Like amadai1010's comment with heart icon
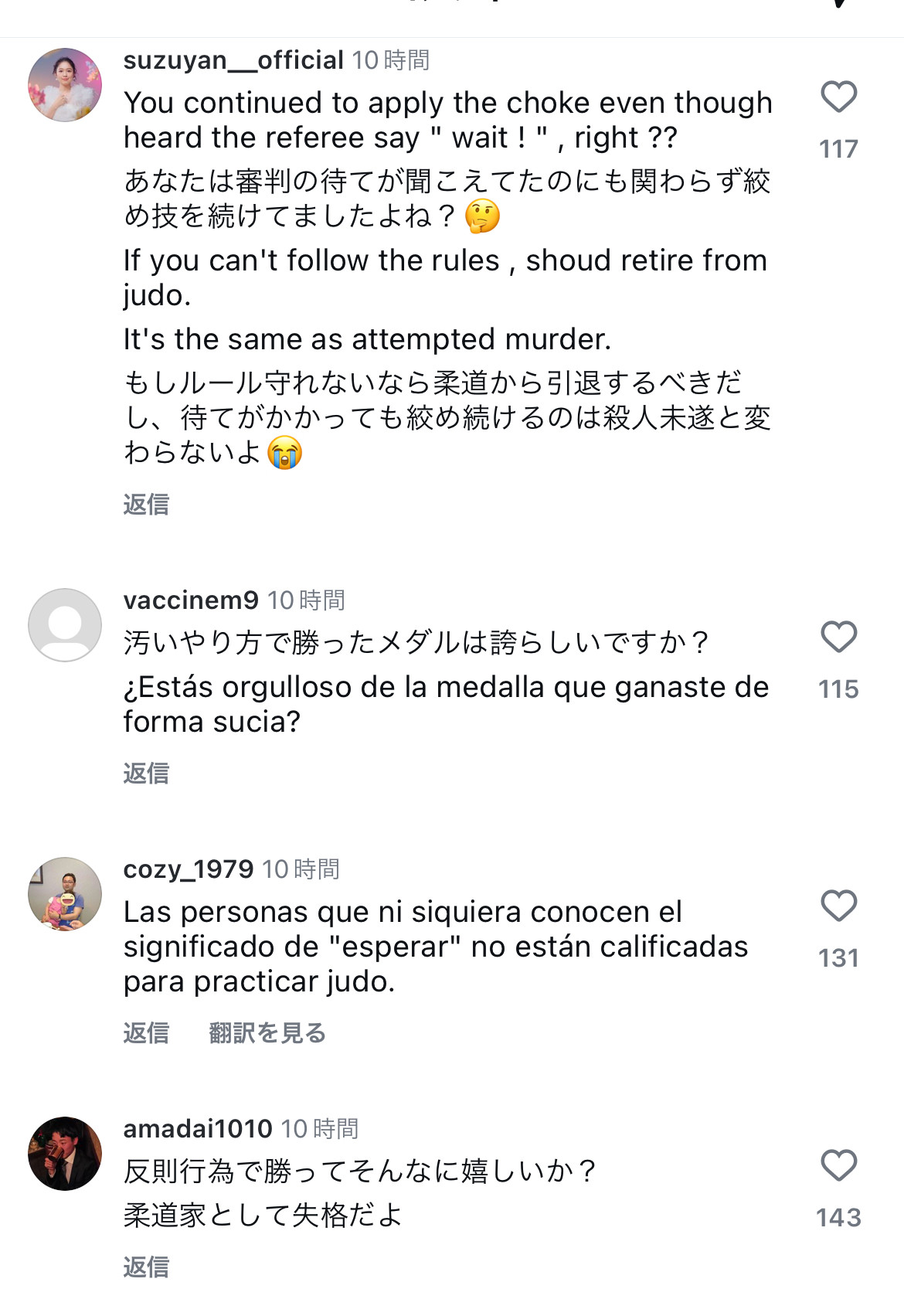 [x=838, y=1166]
